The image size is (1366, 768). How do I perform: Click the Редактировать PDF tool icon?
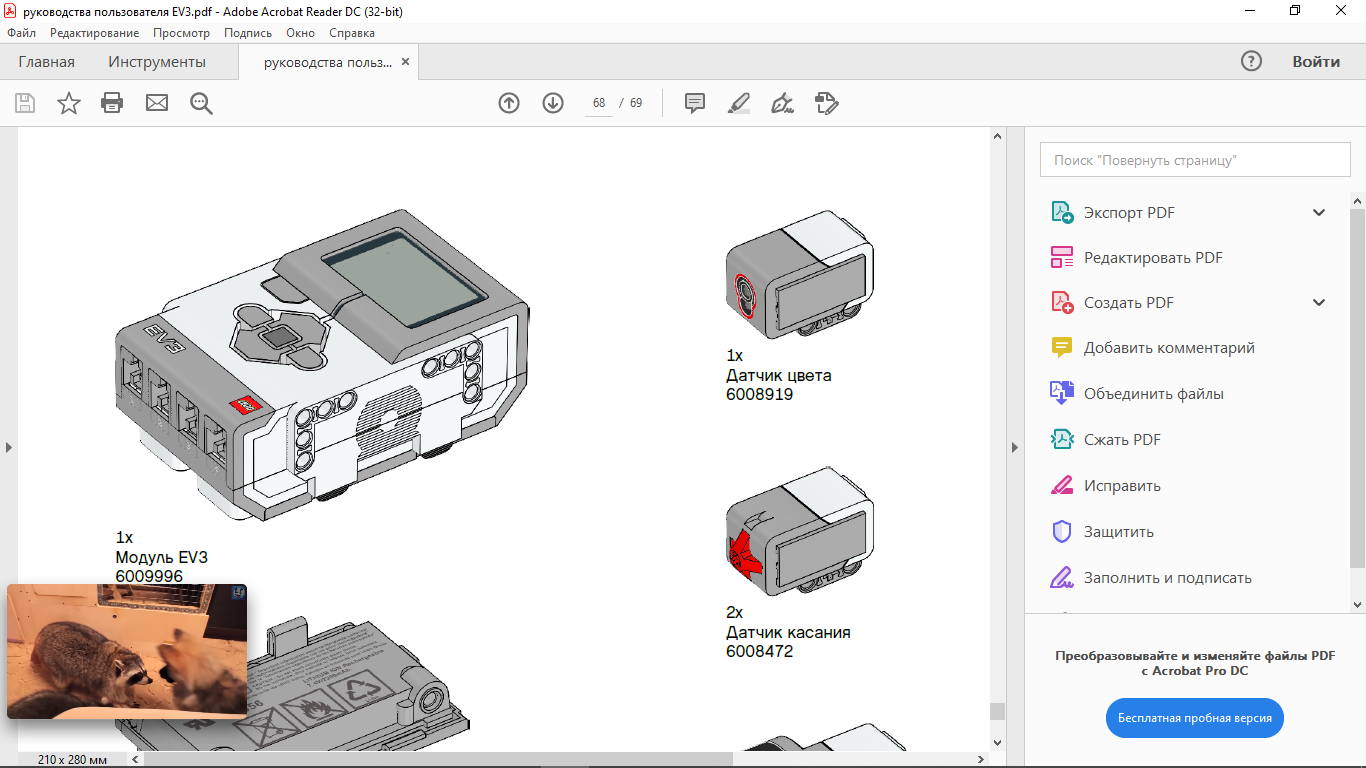pos(1061,257)
